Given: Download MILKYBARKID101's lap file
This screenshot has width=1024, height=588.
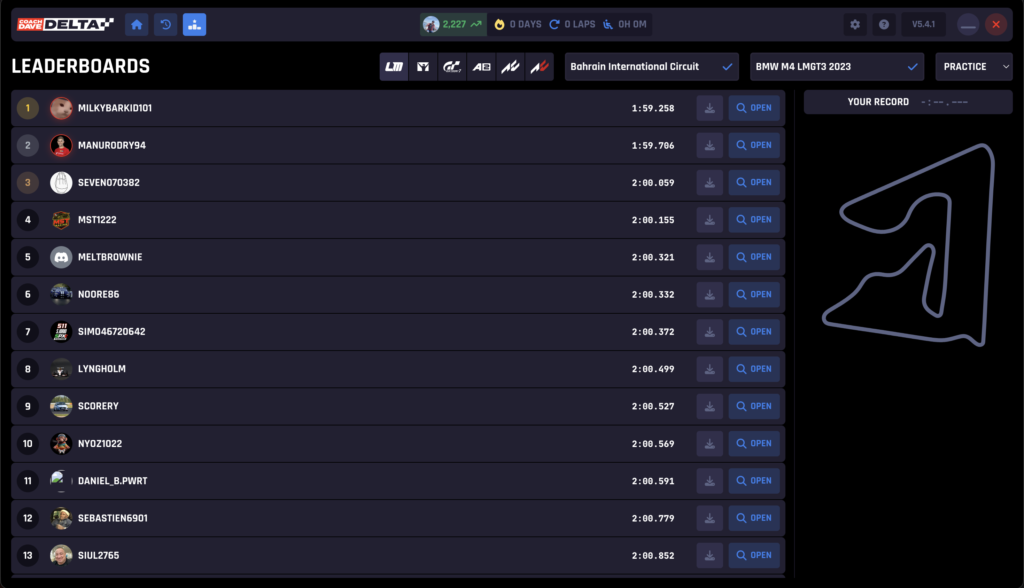Looking at the screenshot, I should tap(709, 108).
